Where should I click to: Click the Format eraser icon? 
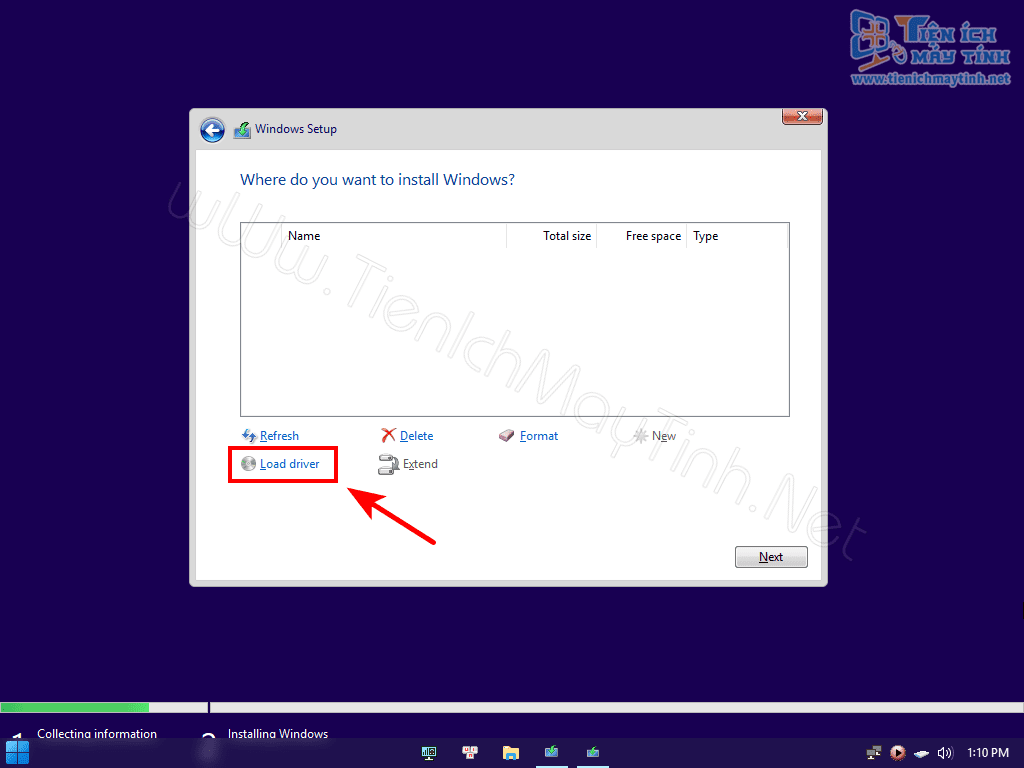pos(506,436)
